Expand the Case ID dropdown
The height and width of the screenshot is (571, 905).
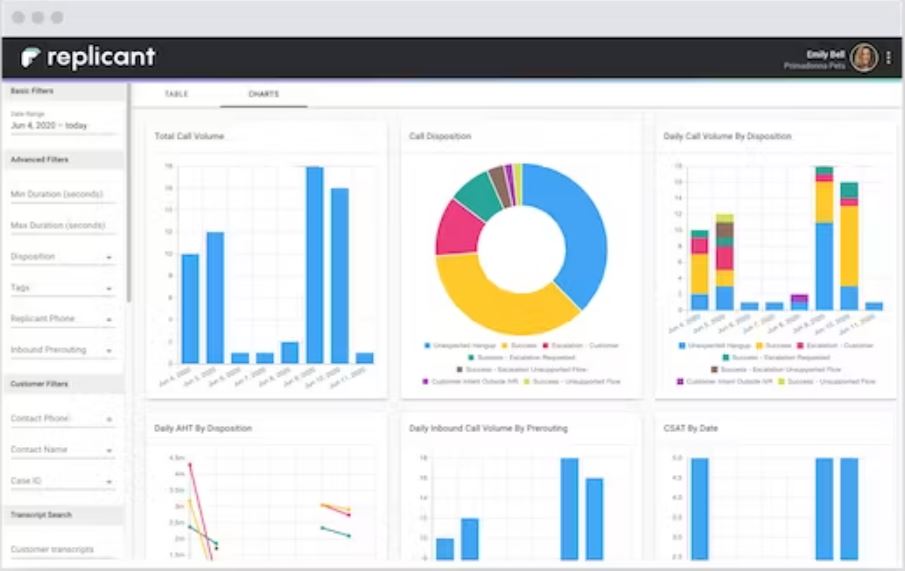point(62,481)
